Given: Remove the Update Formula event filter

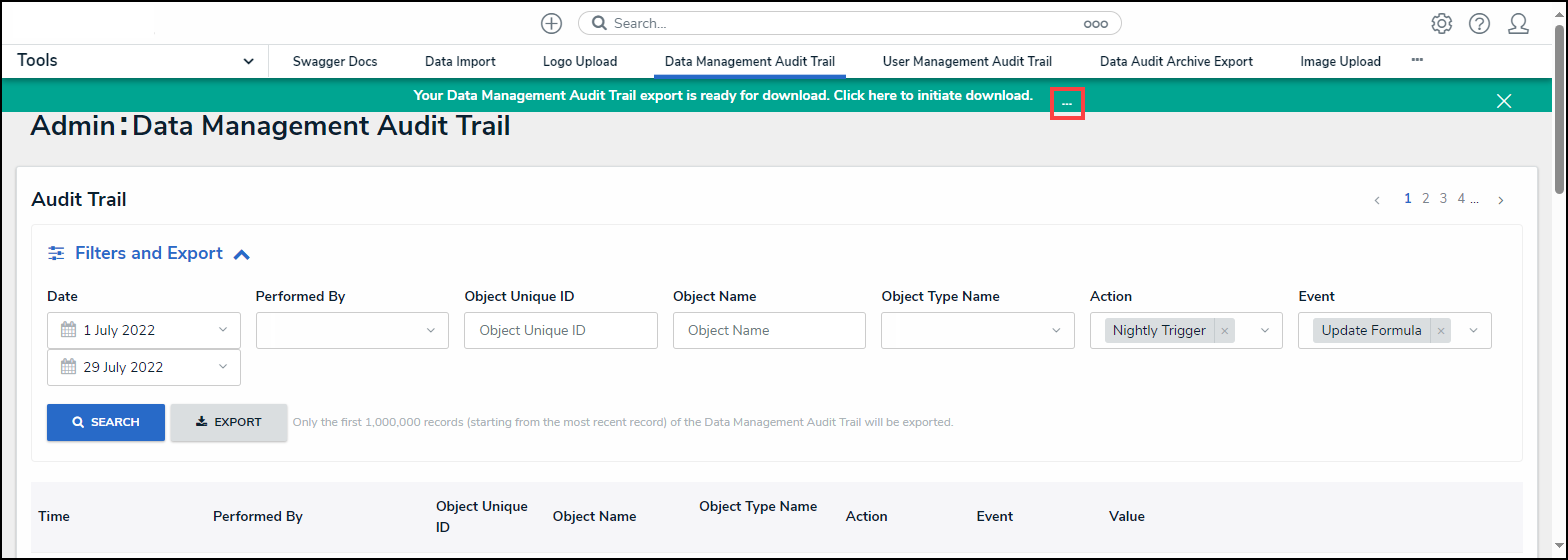Looking at the screenshot, I should click(x=1440, y=331).
